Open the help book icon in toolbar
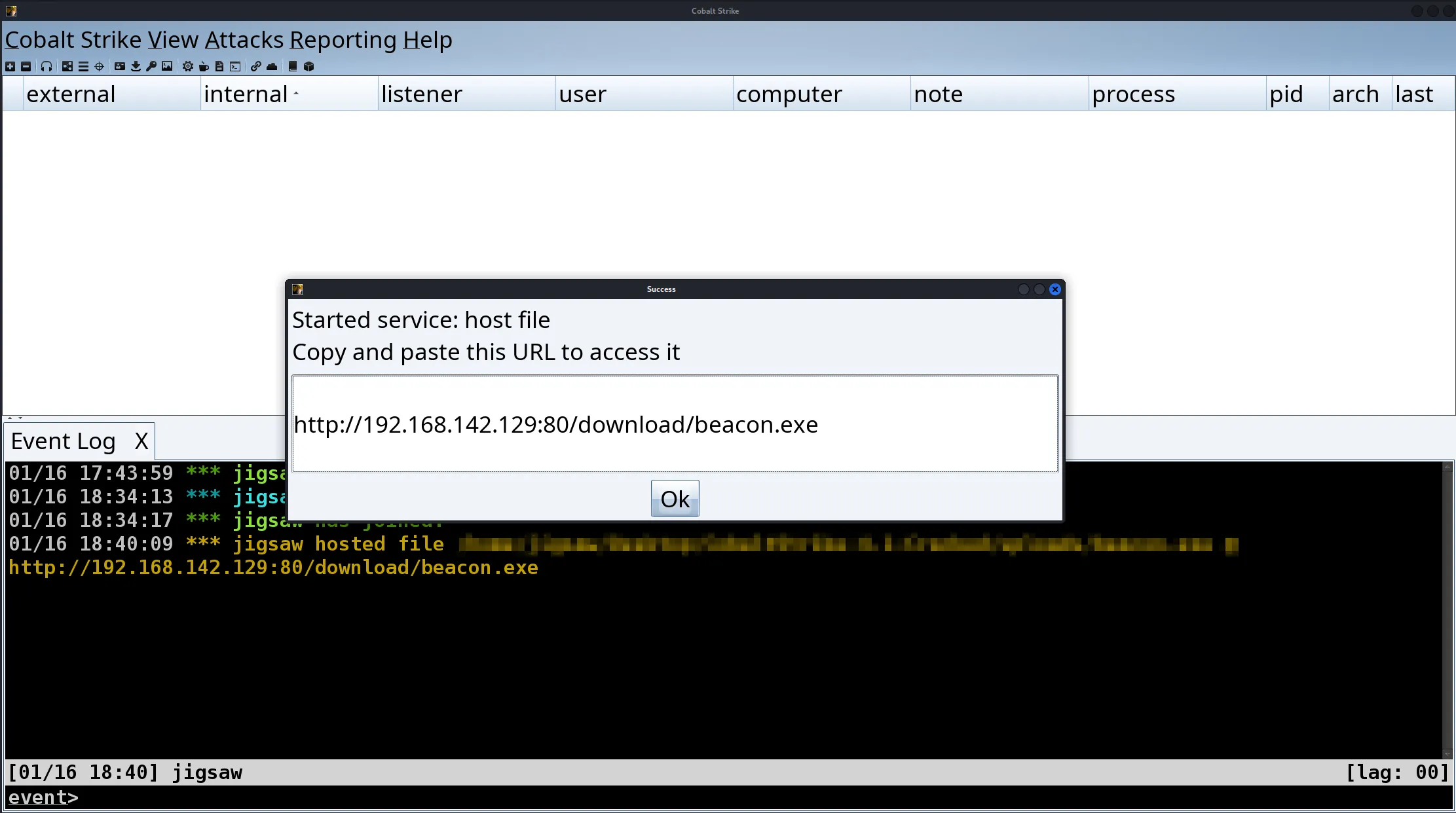Image resolution: width=1456 pixels, height=813 pixels. [293, 66]
